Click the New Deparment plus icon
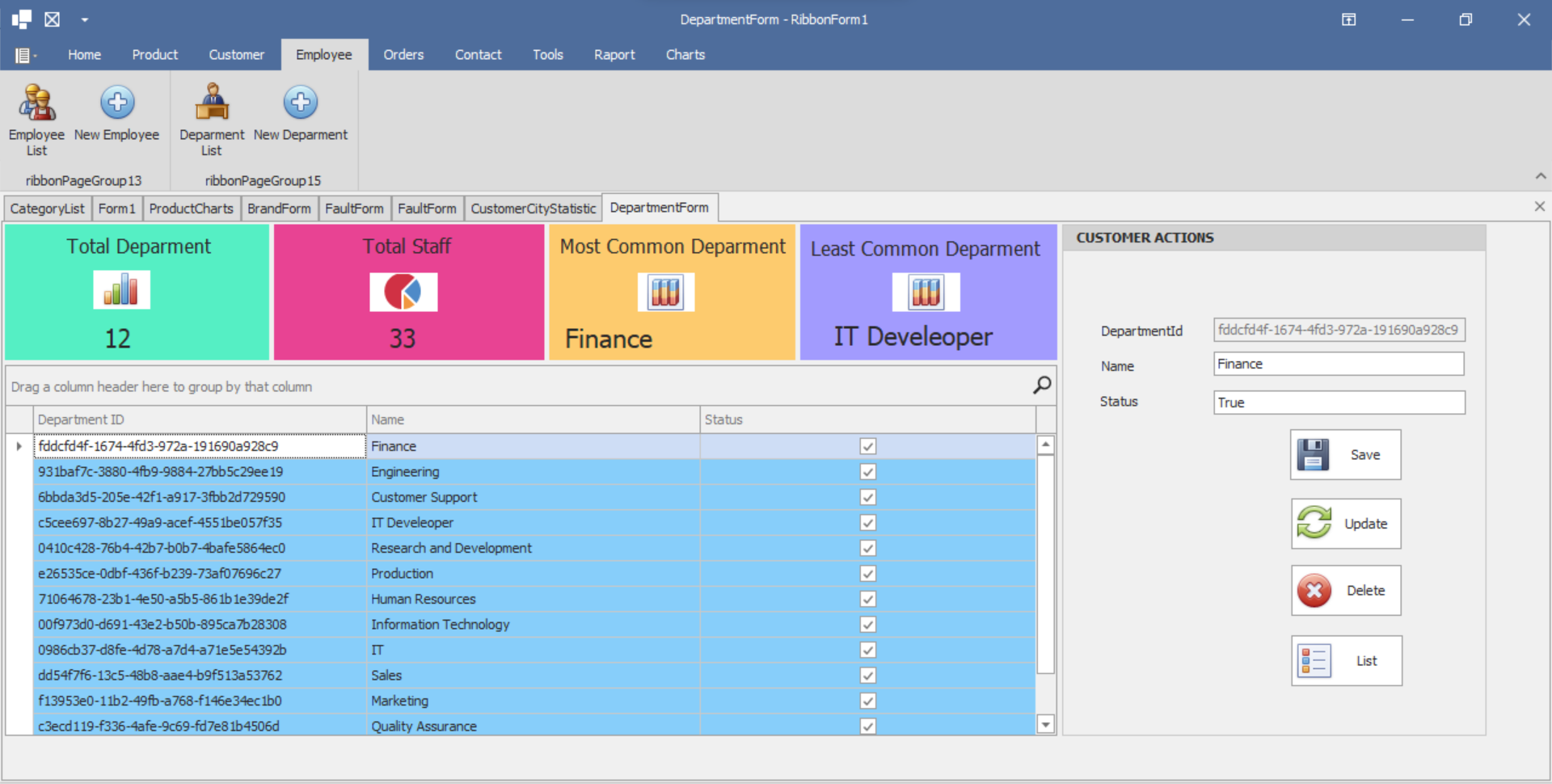Screen dimensions: 1552x784 click(301, 103)
